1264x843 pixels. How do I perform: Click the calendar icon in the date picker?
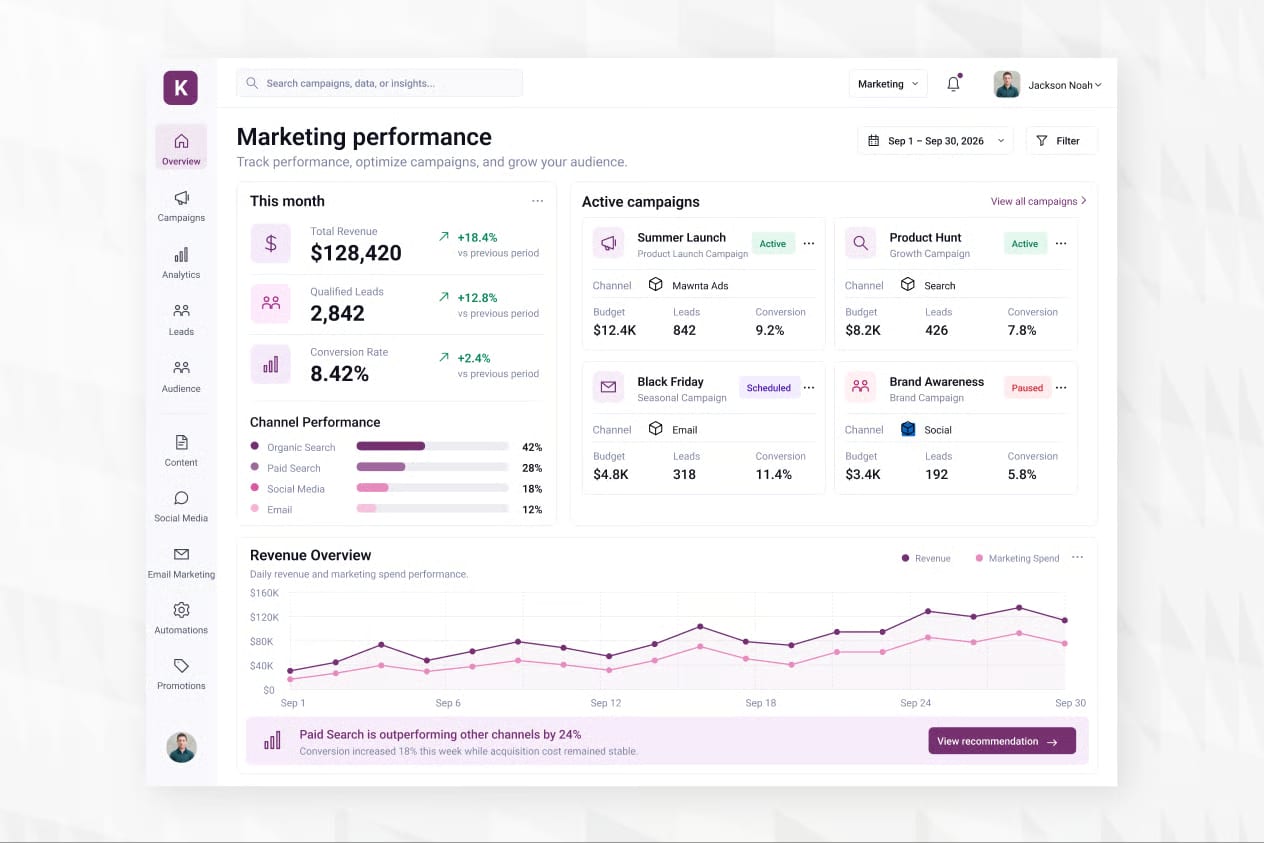coord(874,141)
